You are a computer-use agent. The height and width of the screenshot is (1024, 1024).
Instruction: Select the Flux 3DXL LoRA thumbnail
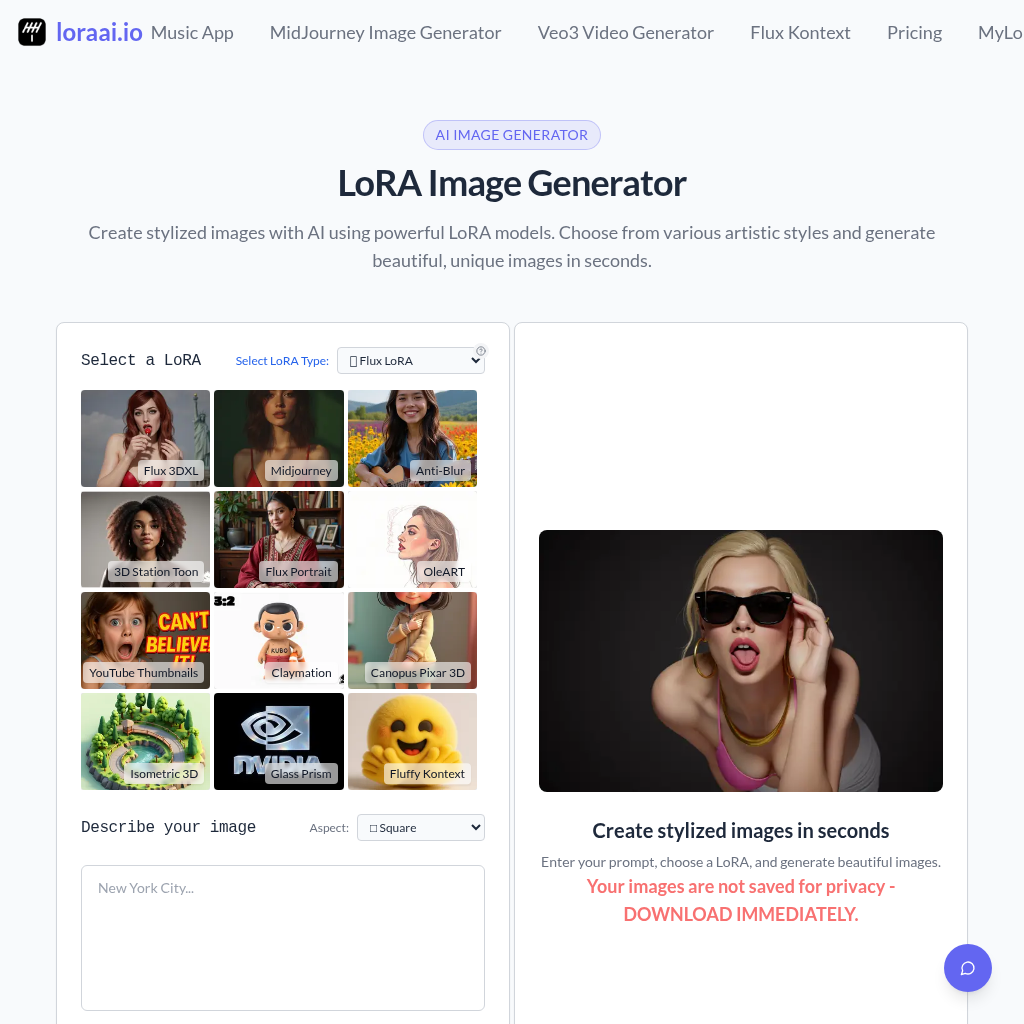146,438
